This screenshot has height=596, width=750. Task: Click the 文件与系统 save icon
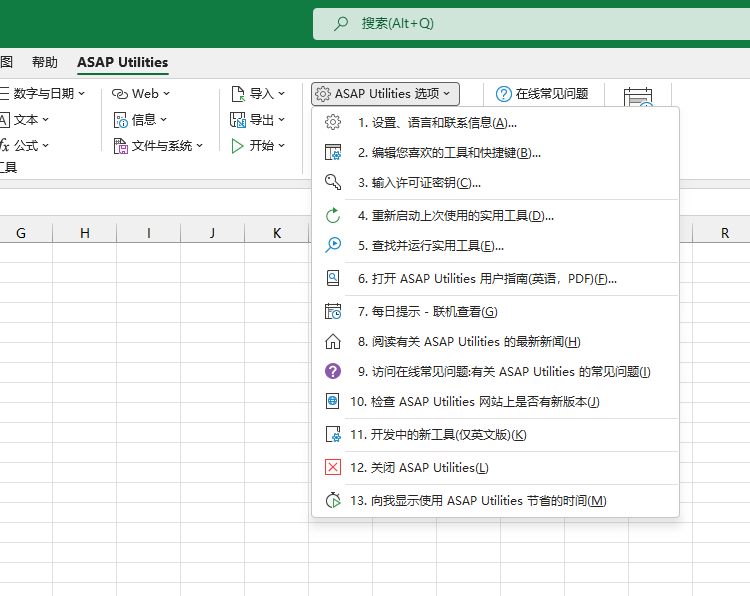[x=120, y=145]
